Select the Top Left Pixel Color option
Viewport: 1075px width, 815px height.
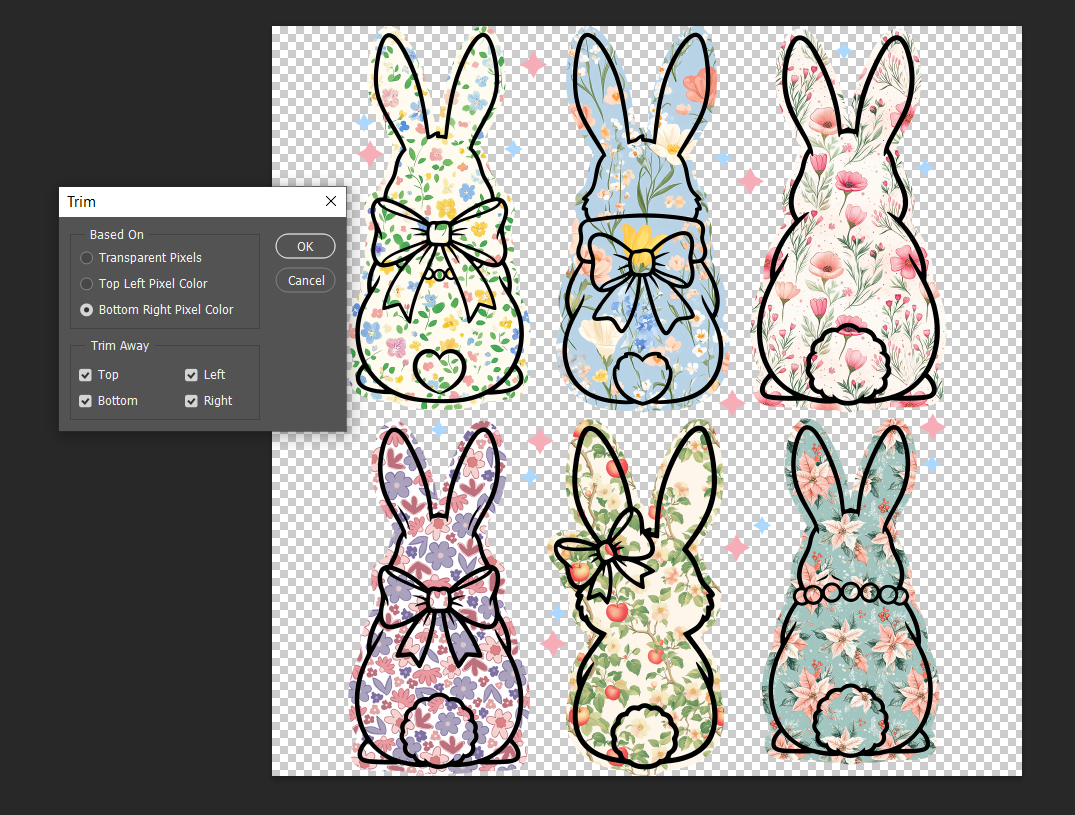coord(86,283)
